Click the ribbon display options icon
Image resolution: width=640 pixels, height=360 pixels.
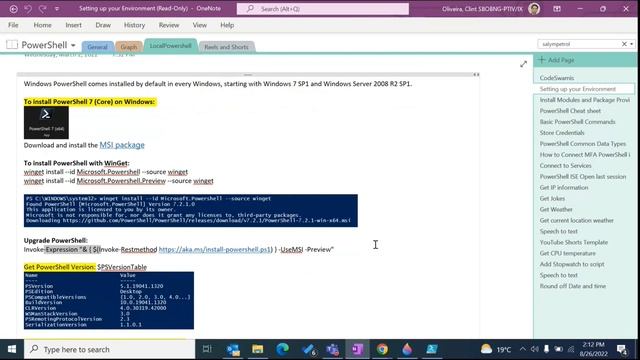557,9
